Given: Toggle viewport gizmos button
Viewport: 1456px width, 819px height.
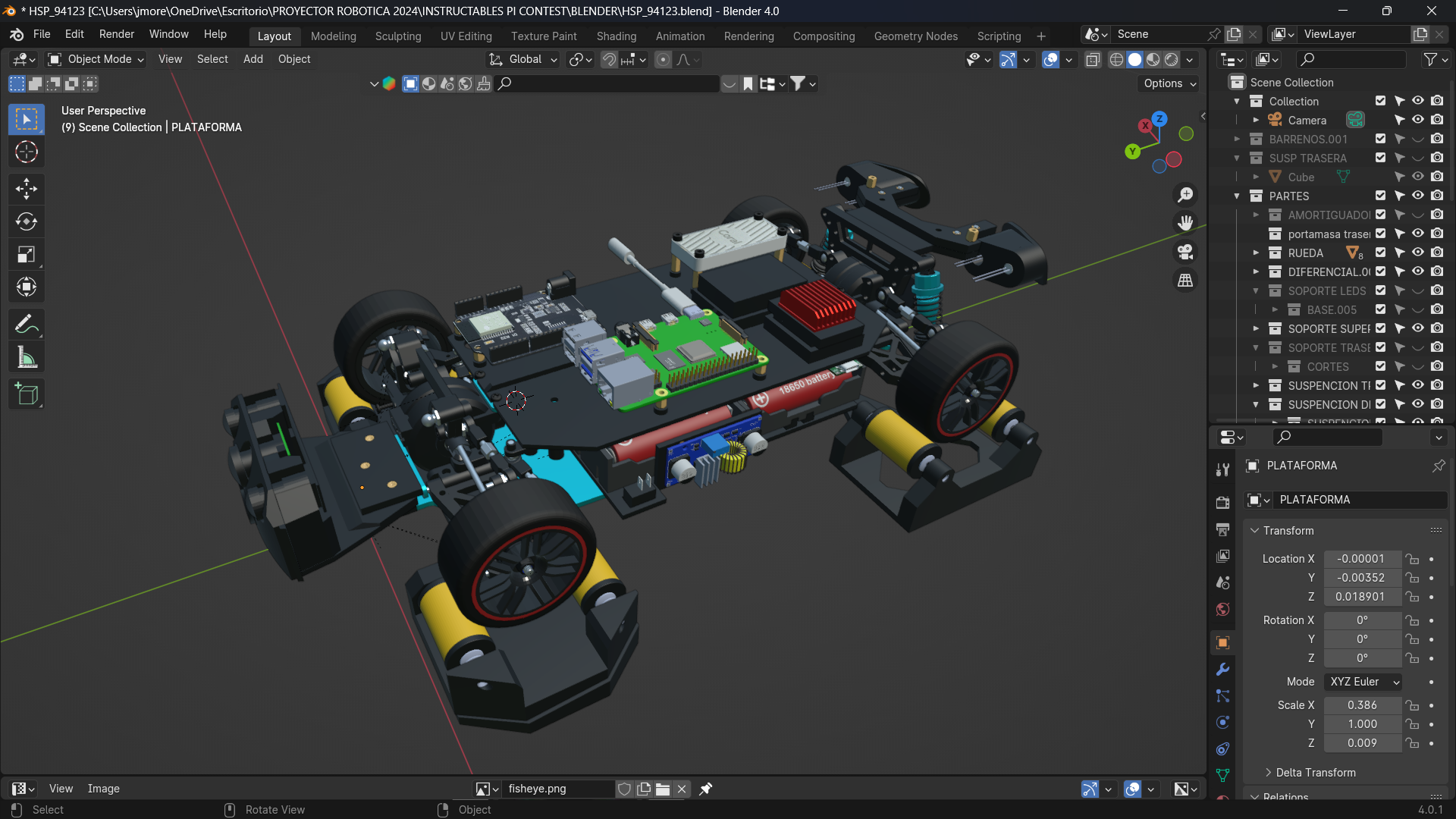Looking at the screenshot, I should point(1008,60).
